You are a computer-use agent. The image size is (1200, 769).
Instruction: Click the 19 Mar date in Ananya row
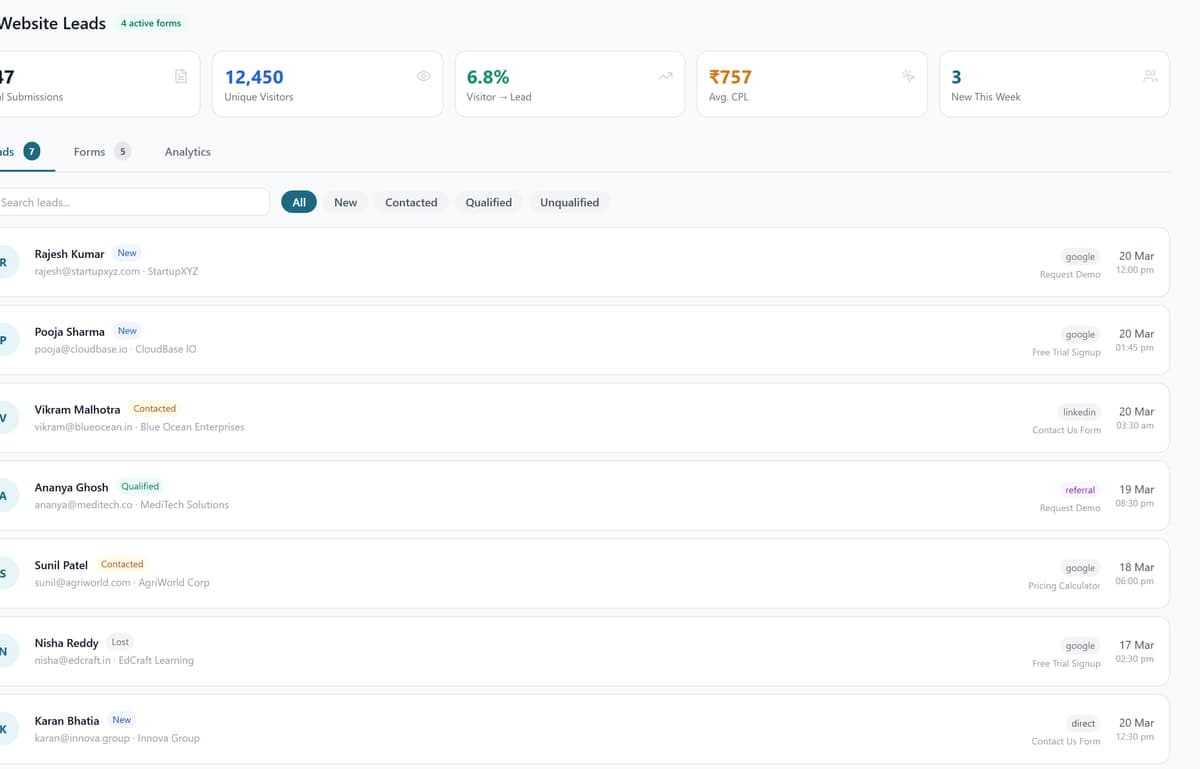tap(1136, 490)
